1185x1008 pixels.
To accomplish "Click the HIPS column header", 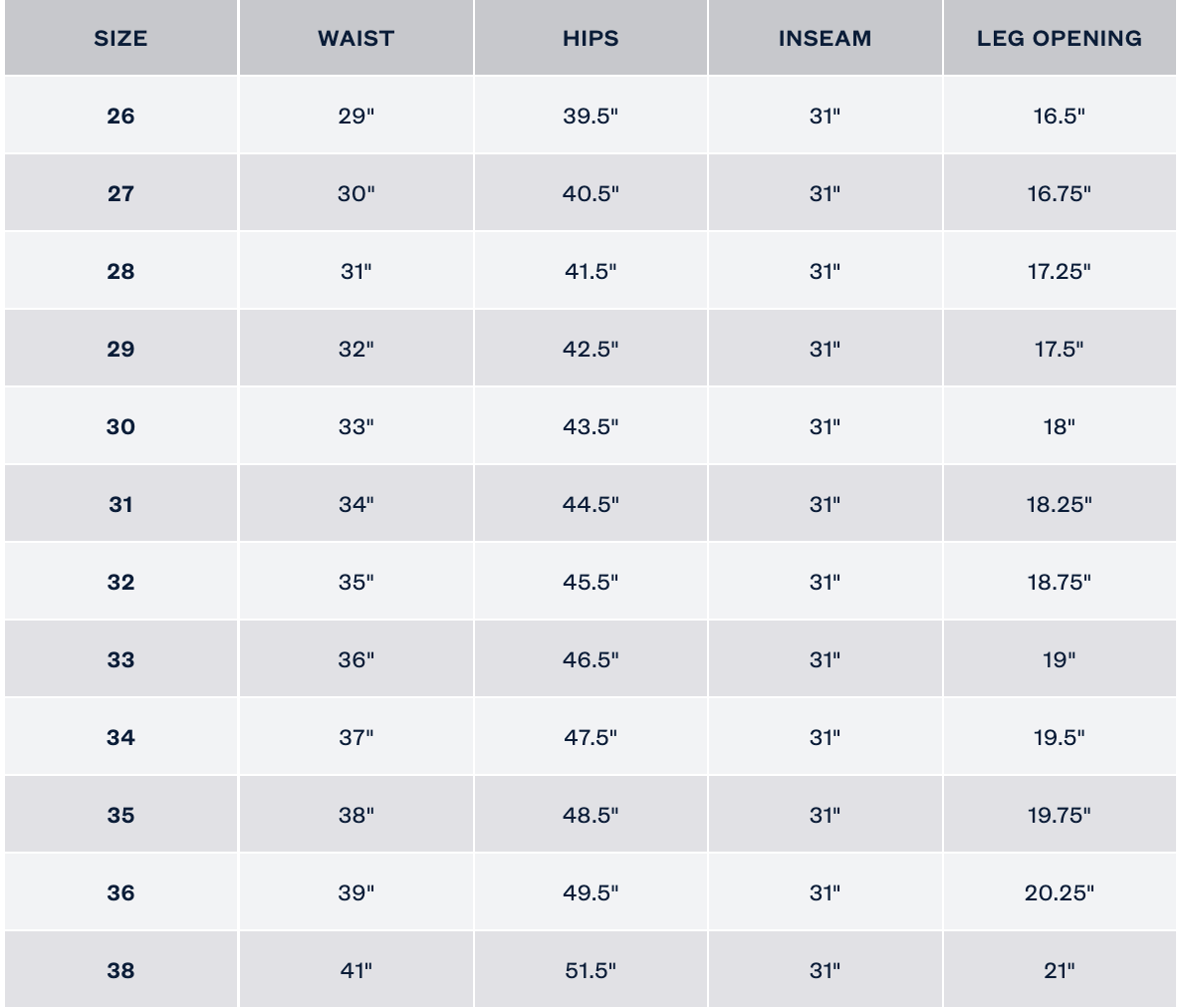I will pos(591,39).
